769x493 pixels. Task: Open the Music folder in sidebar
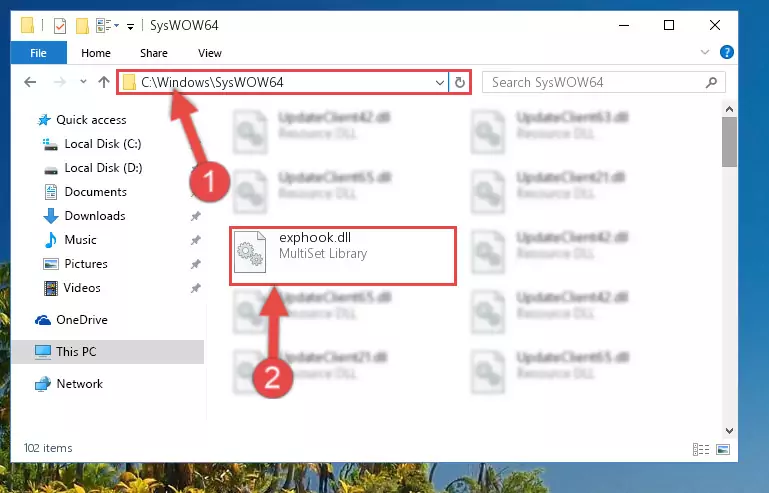80,240
